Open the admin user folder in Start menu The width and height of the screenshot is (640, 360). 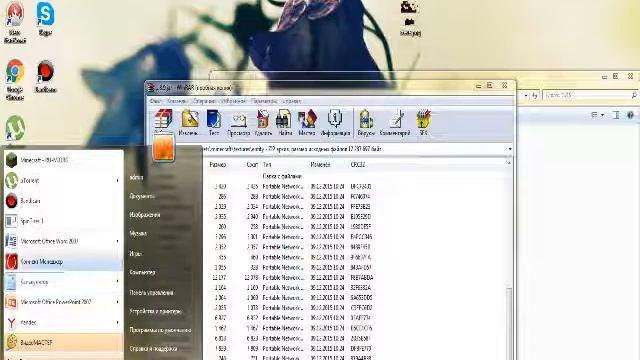click(x=136, y=177)
